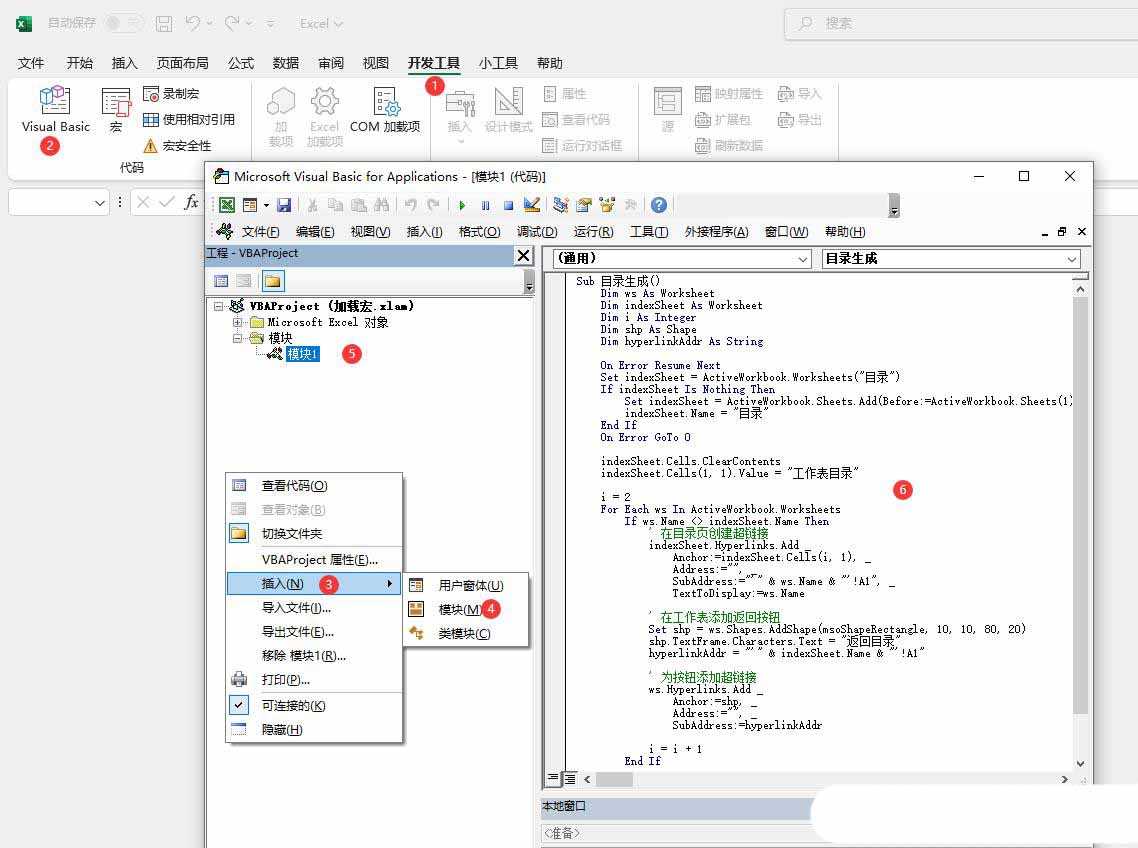This screenshot has height=848, width=1138.
Task: Collapse the 模块 folder tree node
Action: click(x=239, y=338)
